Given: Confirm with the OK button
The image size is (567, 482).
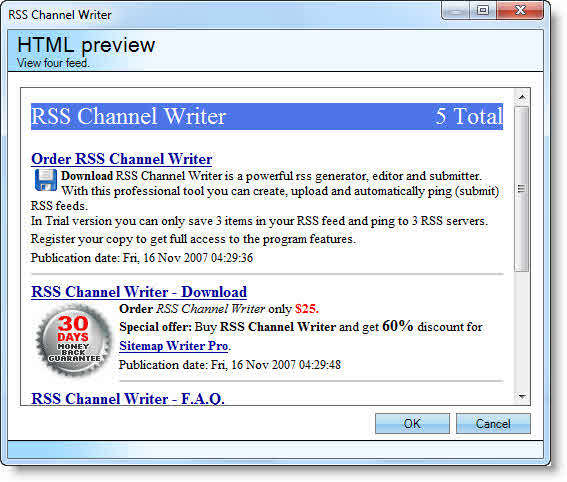Looking at the screenshot, I should click(x=412, y=423).
